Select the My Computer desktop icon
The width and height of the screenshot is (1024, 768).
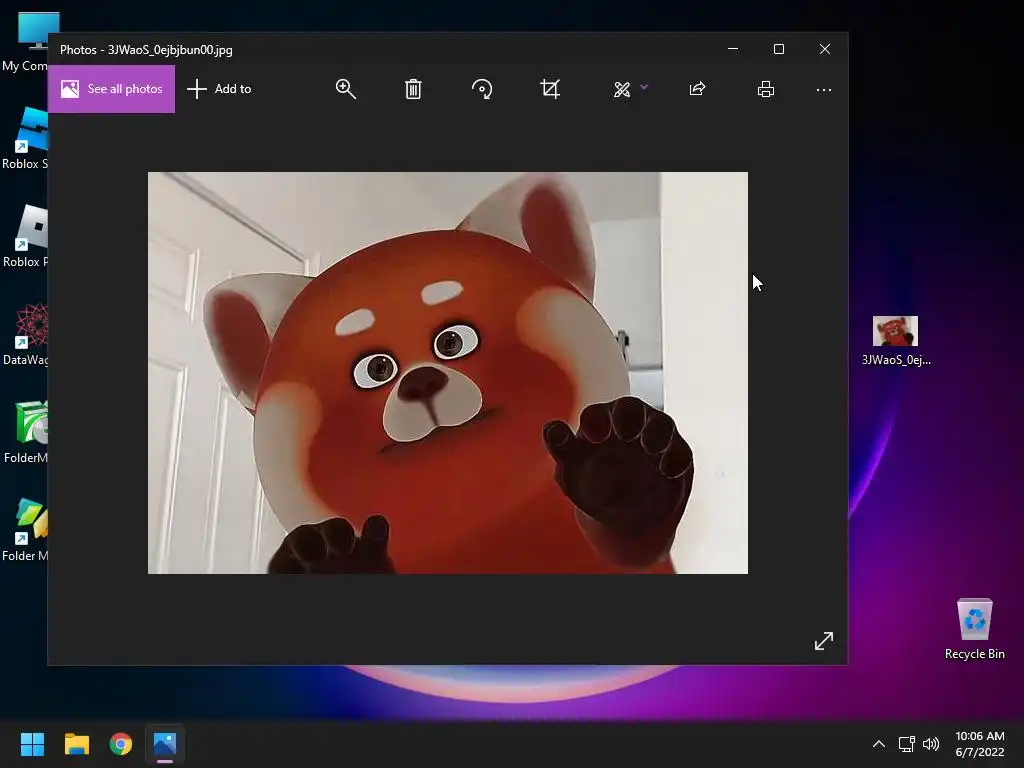tap(25, 42)
